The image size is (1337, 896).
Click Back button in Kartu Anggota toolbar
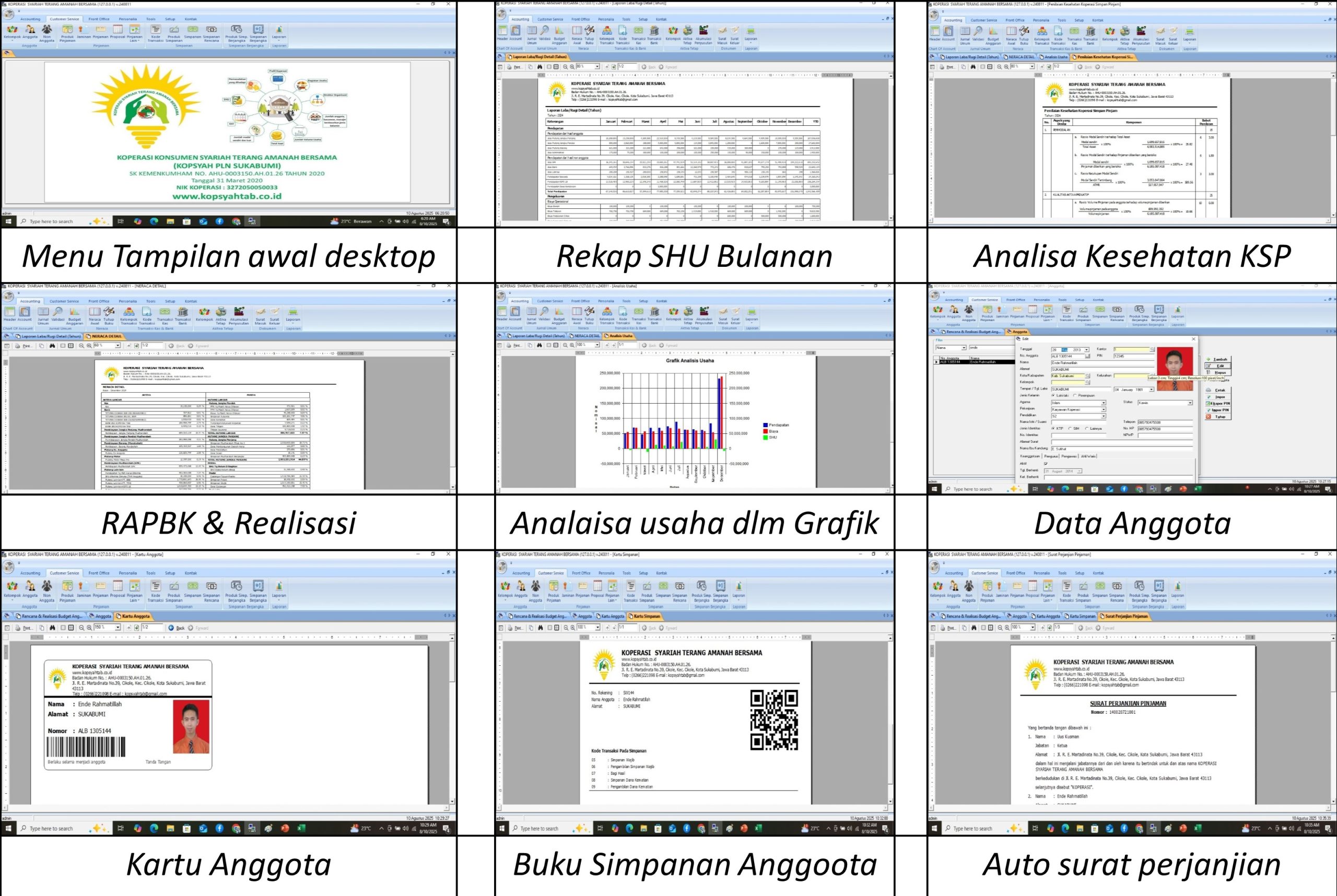177,628
